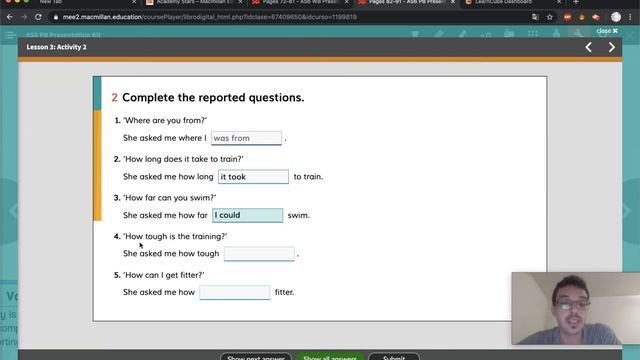
Task: Click the question 'How far can you swim?'
Action: coord(169,198)
